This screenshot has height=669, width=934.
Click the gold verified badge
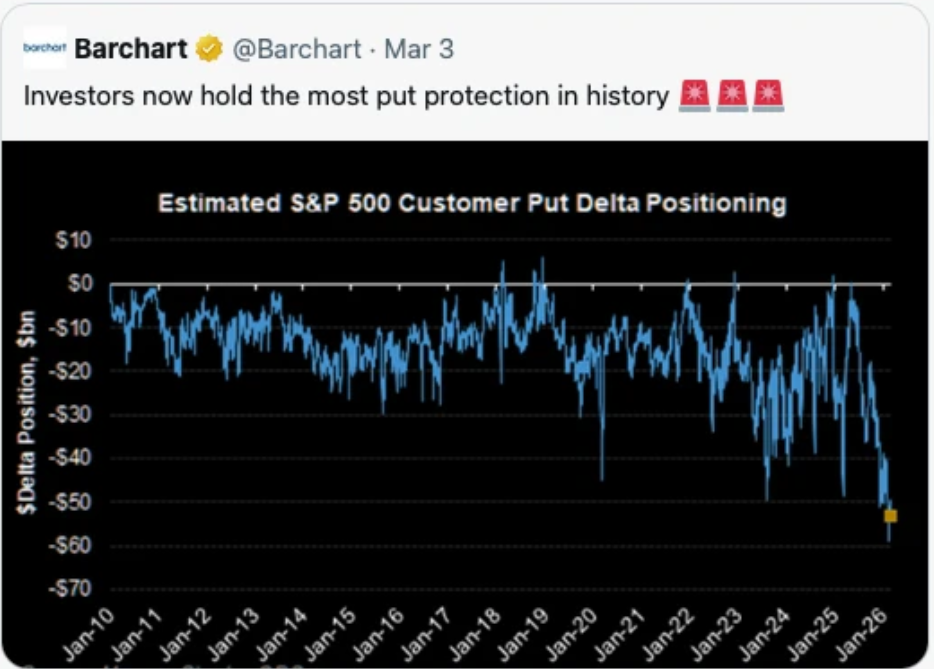(209, 48)
